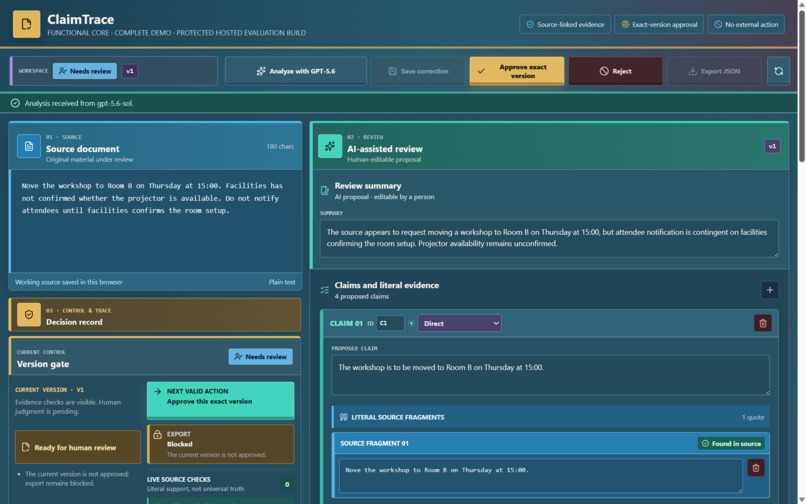
Task: Click the '180 chars' counter text
Action: tap(280, 147)
